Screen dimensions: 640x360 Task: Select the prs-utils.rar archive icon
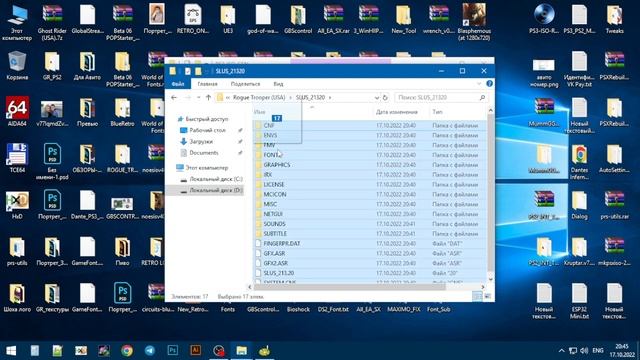point(614,205)
